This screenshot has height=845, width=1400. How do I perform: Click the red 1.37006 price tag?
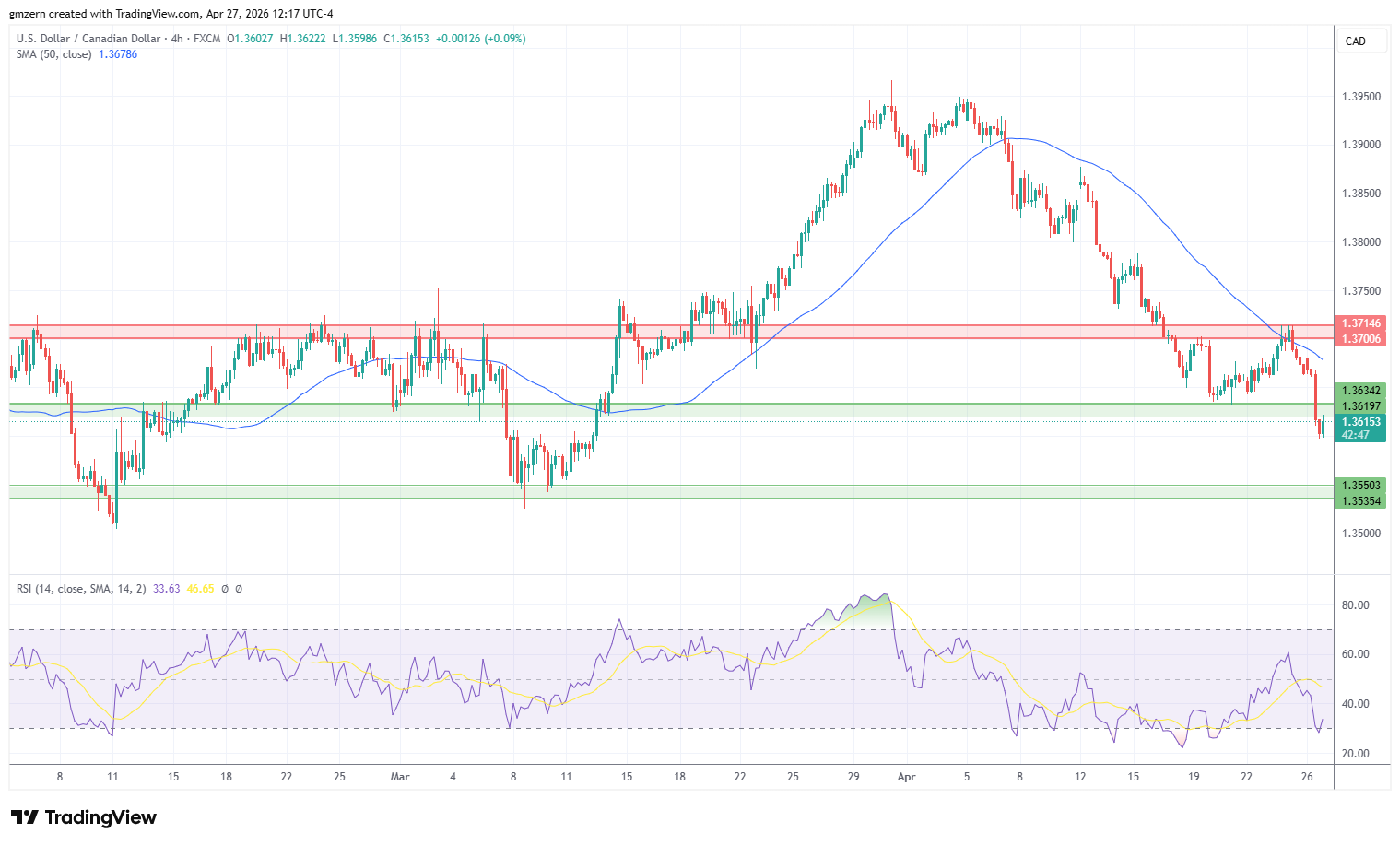tap(1360, 339)
